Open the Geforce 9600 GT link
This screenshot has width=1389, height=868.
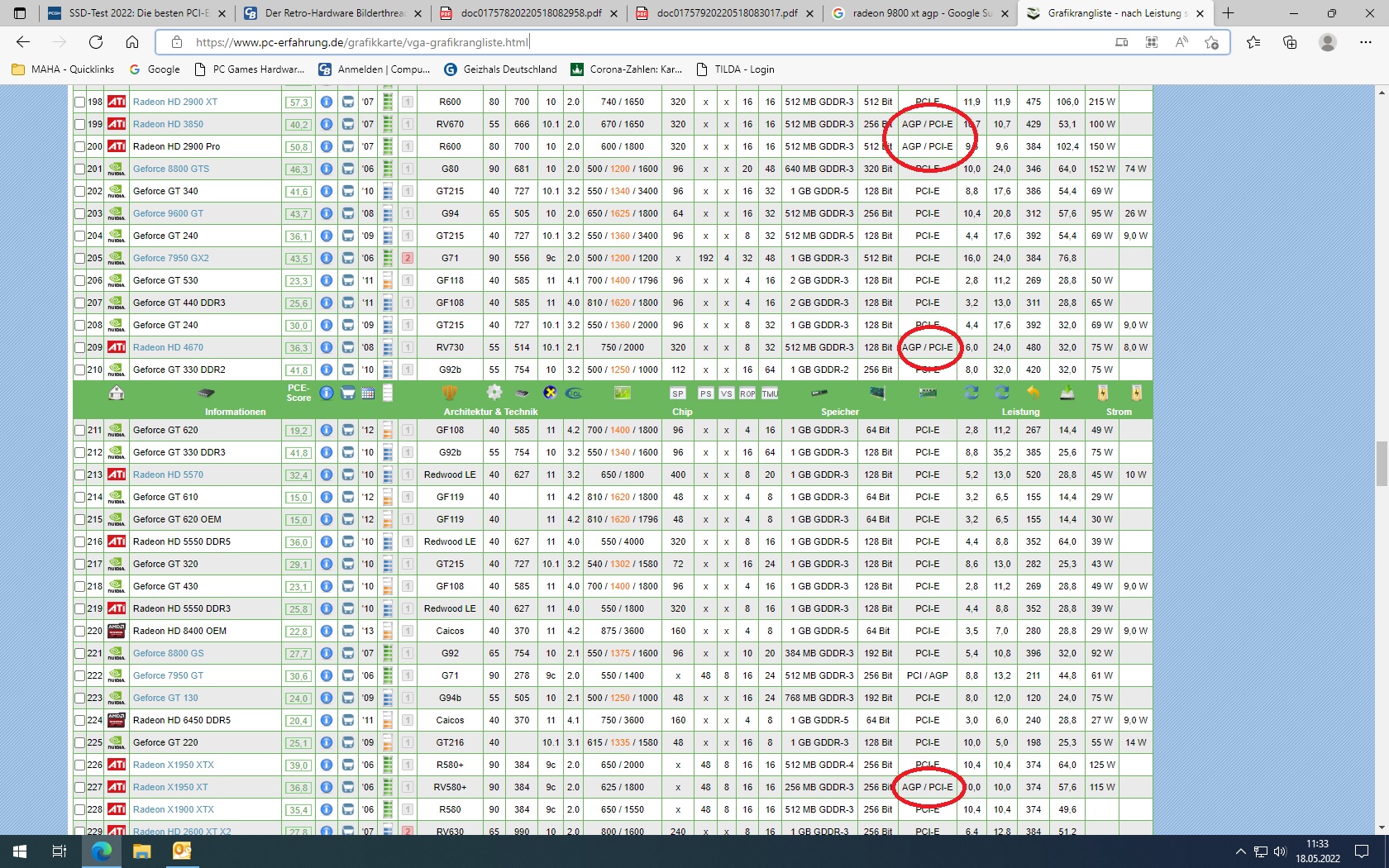tap(168, 213)
